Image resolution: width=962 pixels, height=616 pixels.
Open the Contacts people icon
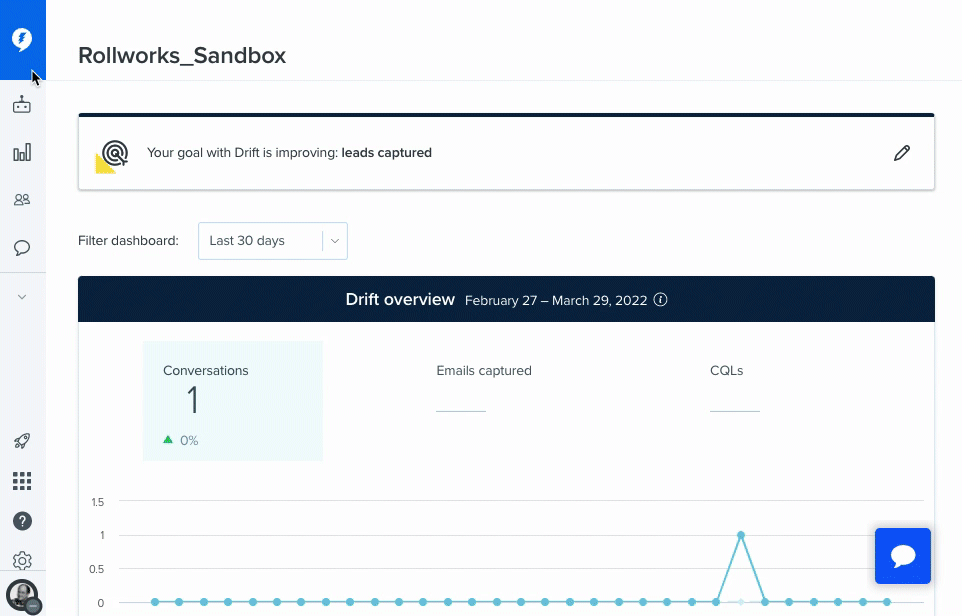coord(22,200)
